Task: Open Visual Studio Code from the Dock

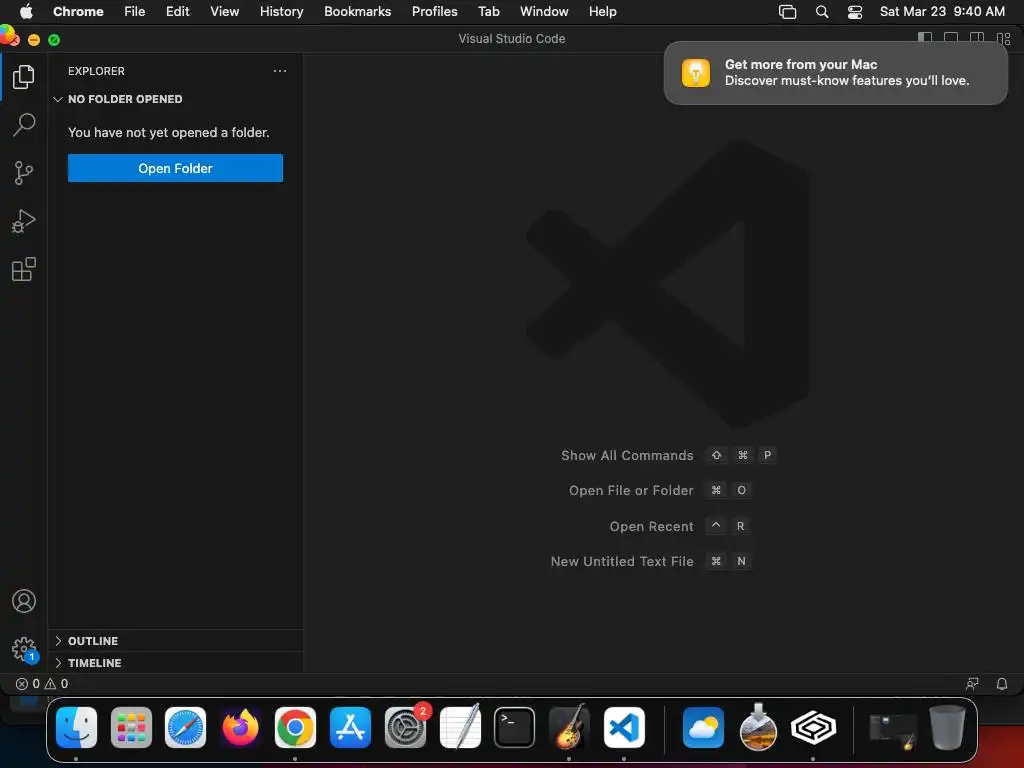Action: click(624, 727)
